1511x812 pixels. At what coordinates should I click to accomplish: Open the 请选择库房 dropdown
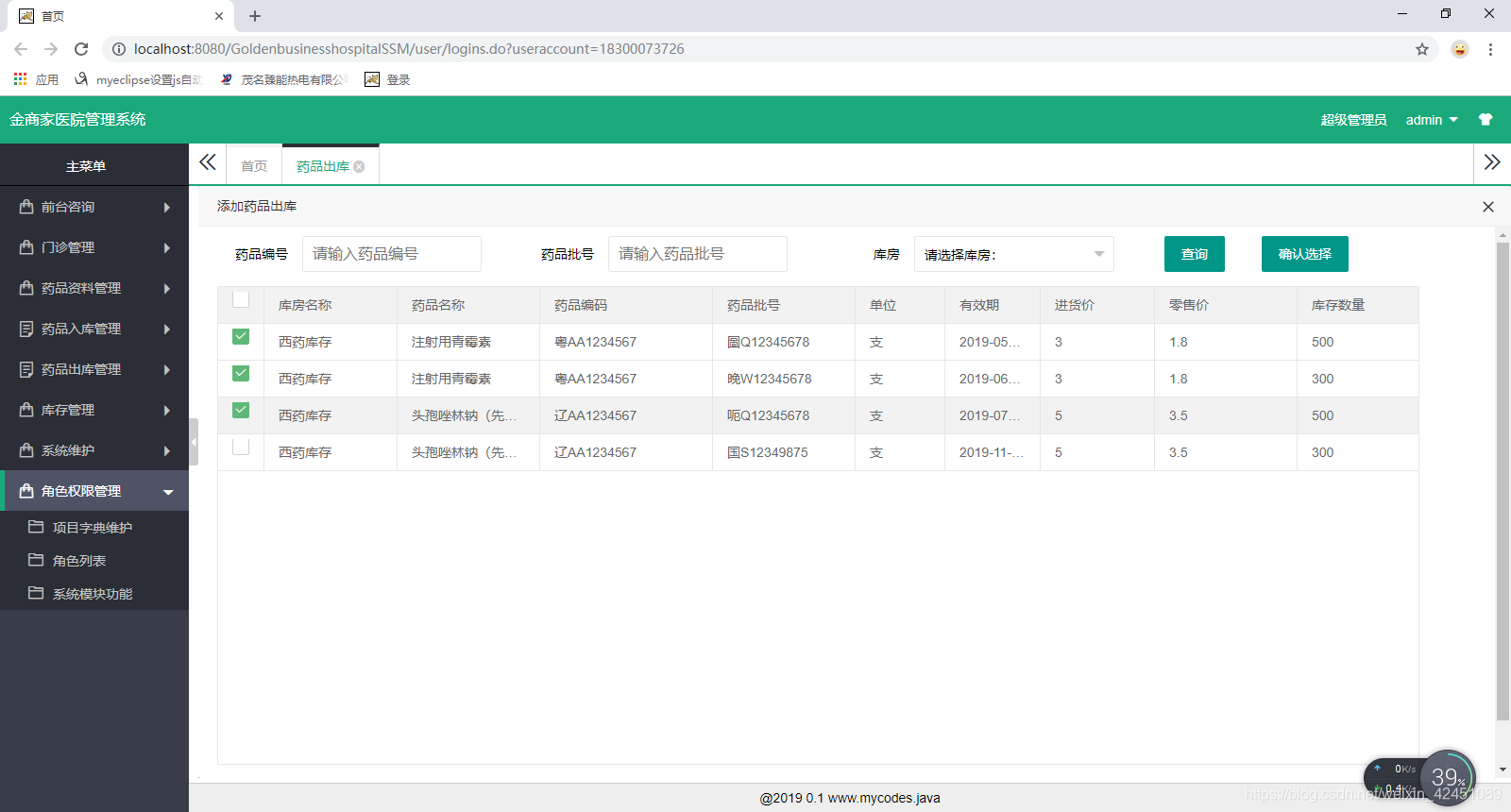(x=1014, y=254)
